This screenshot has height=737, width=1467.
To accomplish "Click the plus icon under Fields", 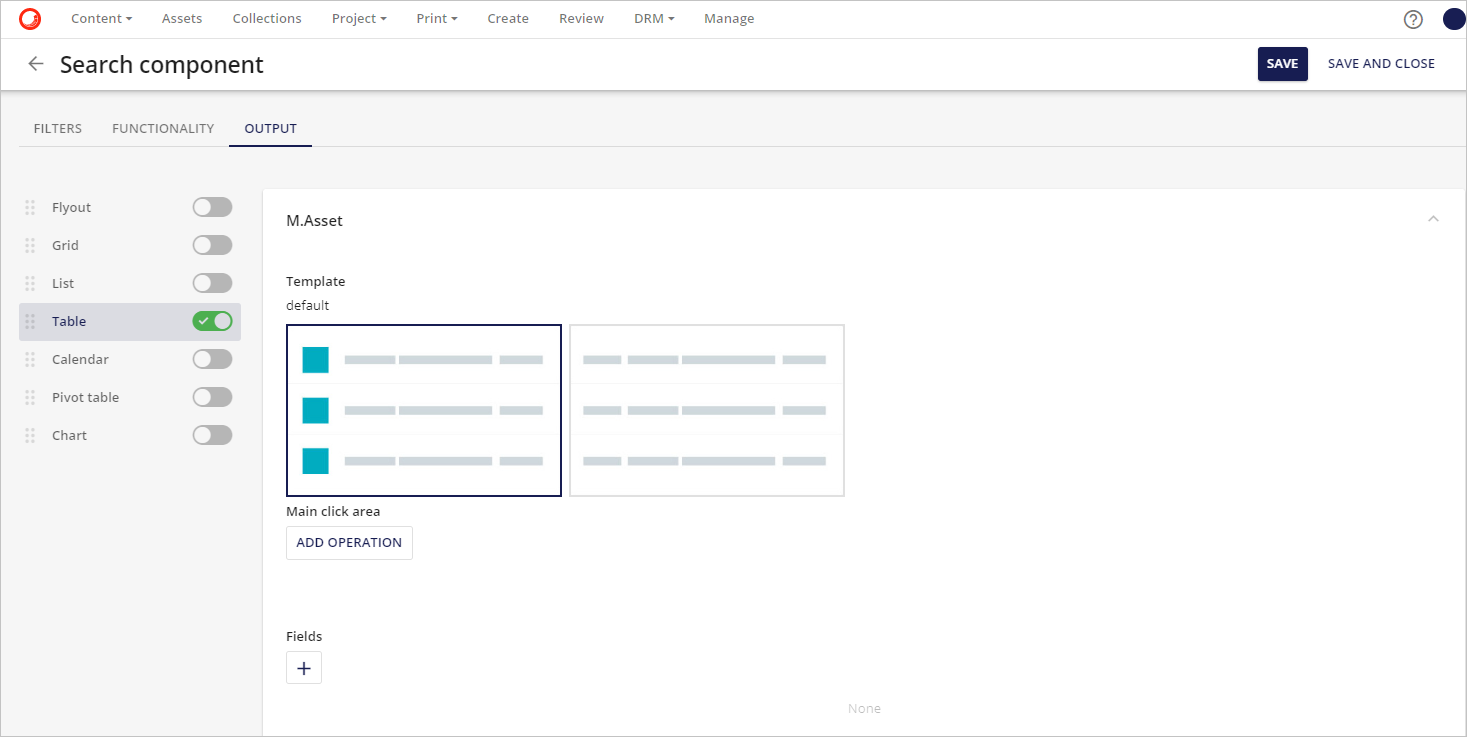I will (x=304, y=668).
